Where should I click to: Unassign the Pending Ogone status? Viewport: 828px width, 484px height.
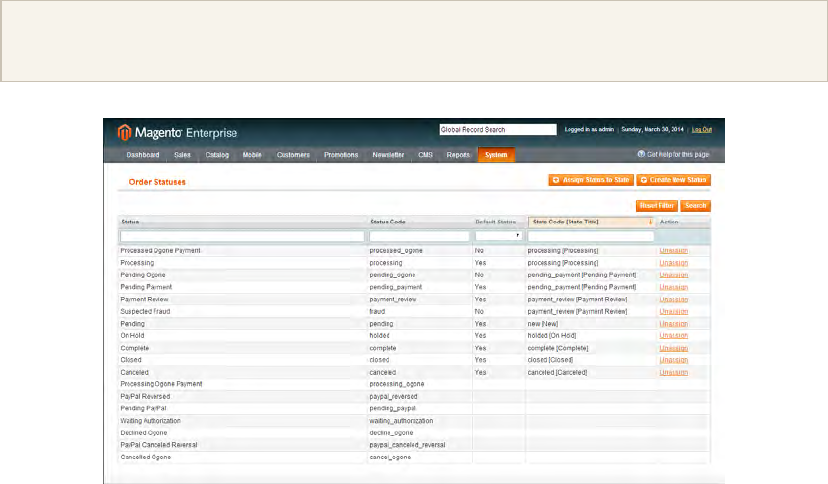click(x=674, y=275)
